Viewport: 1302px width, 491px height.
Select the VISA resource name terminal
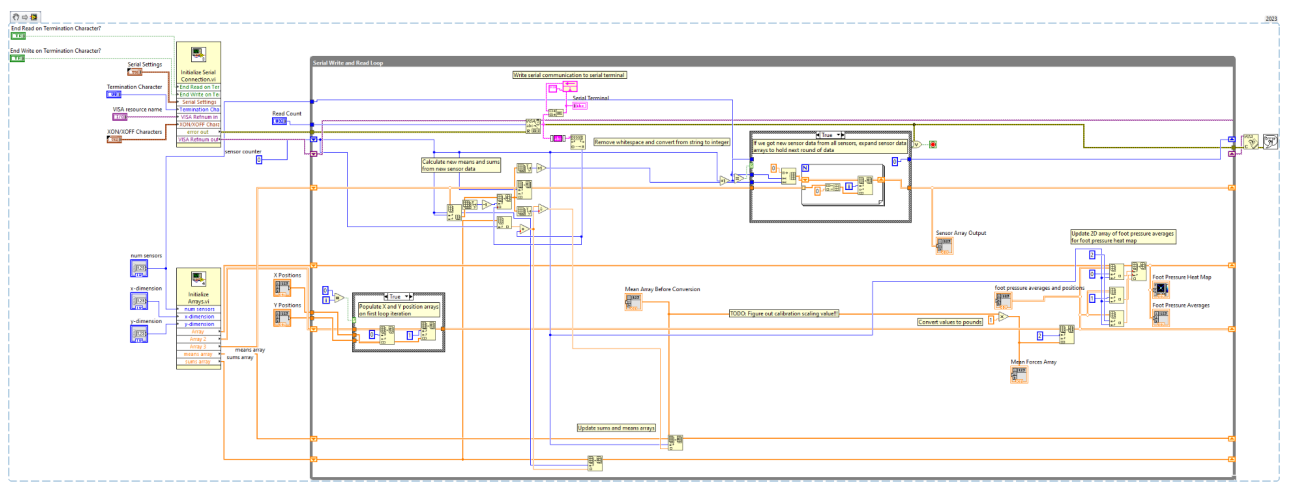coord(119,117)
